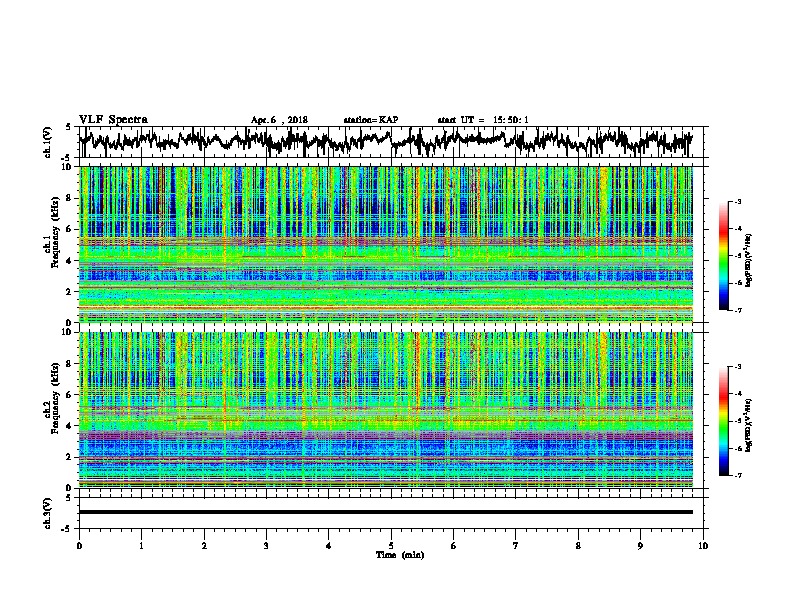Click the 'ch.1(V)' waveform axis label
The image size is (792, 612).
point(48,142)
